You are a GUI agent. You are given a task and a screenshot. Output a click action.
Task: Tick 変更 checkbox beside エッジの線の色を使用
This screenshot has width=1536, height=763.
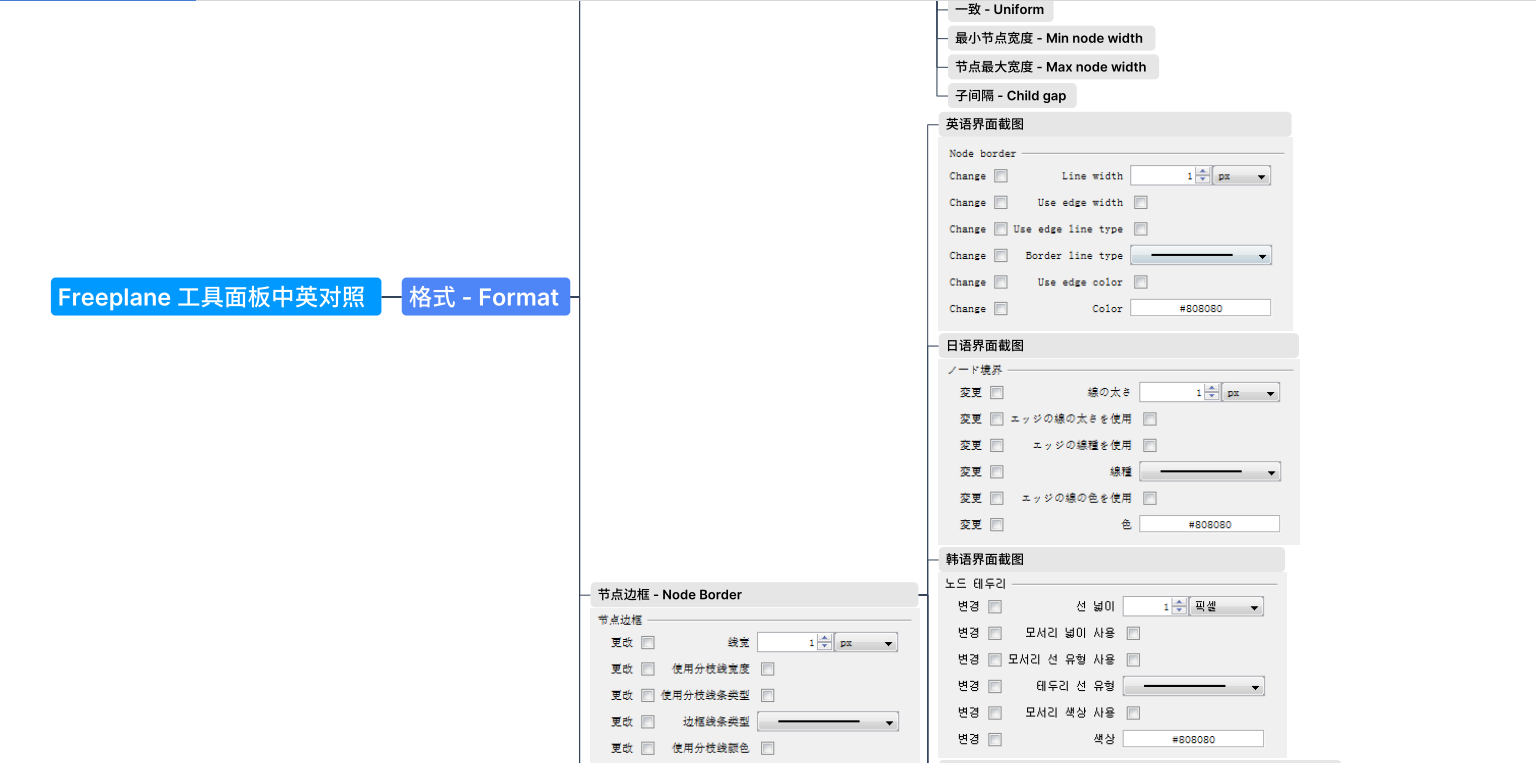[x=997, y=498]
